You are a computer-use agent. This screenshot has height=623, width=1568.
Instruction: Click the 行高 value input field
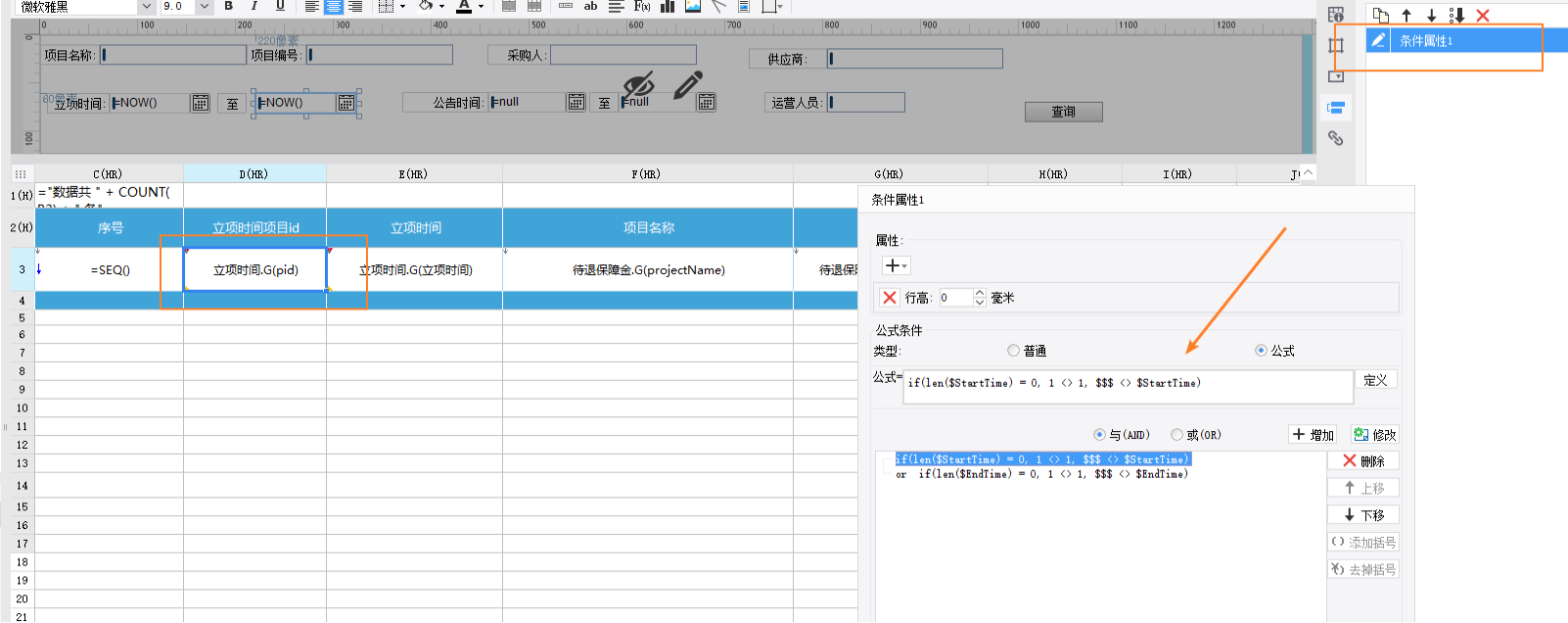[x=955, y=298]
